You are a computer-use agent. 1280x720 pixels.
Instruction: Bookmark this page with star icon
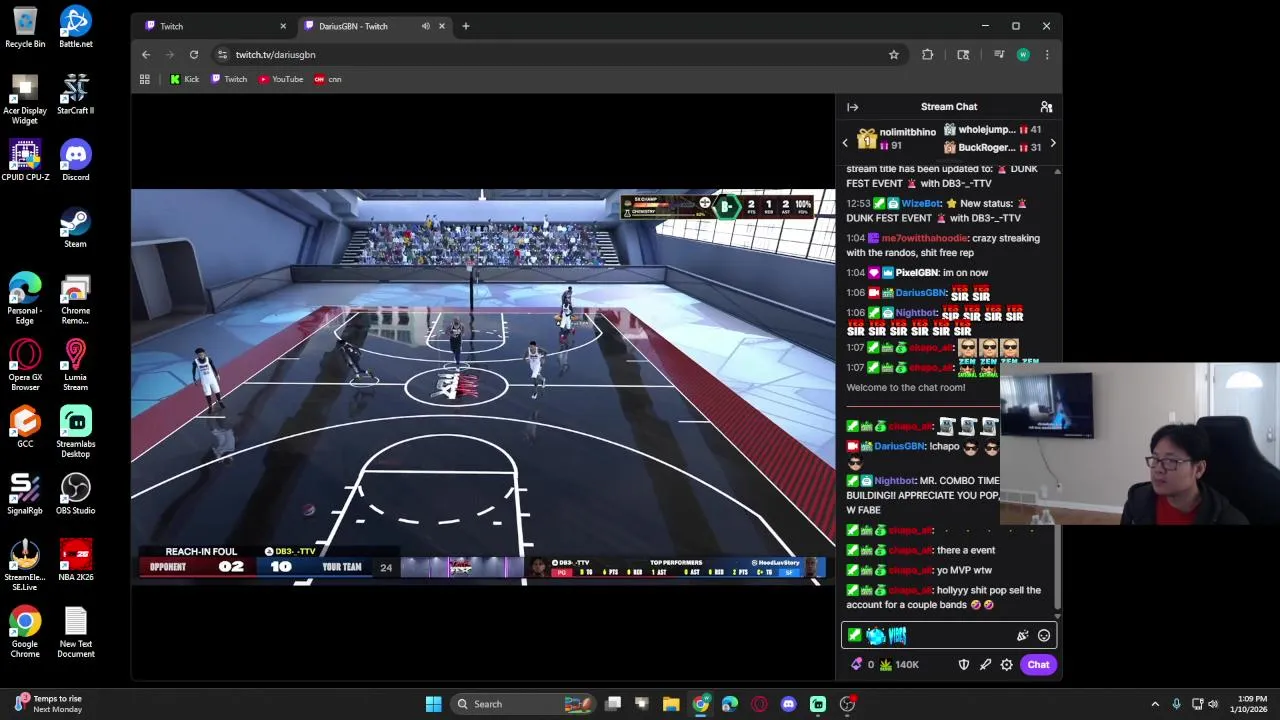click(894, 55)
